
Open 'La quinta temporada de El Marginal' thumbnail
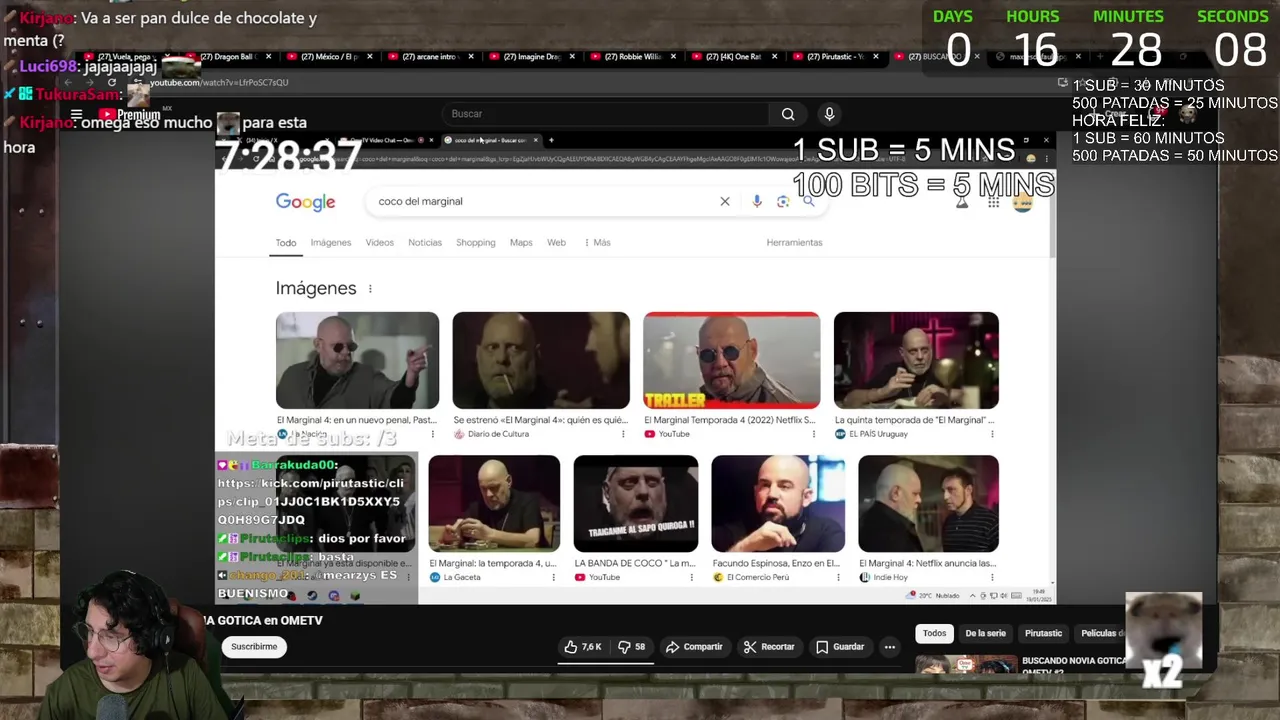point(916,360)
